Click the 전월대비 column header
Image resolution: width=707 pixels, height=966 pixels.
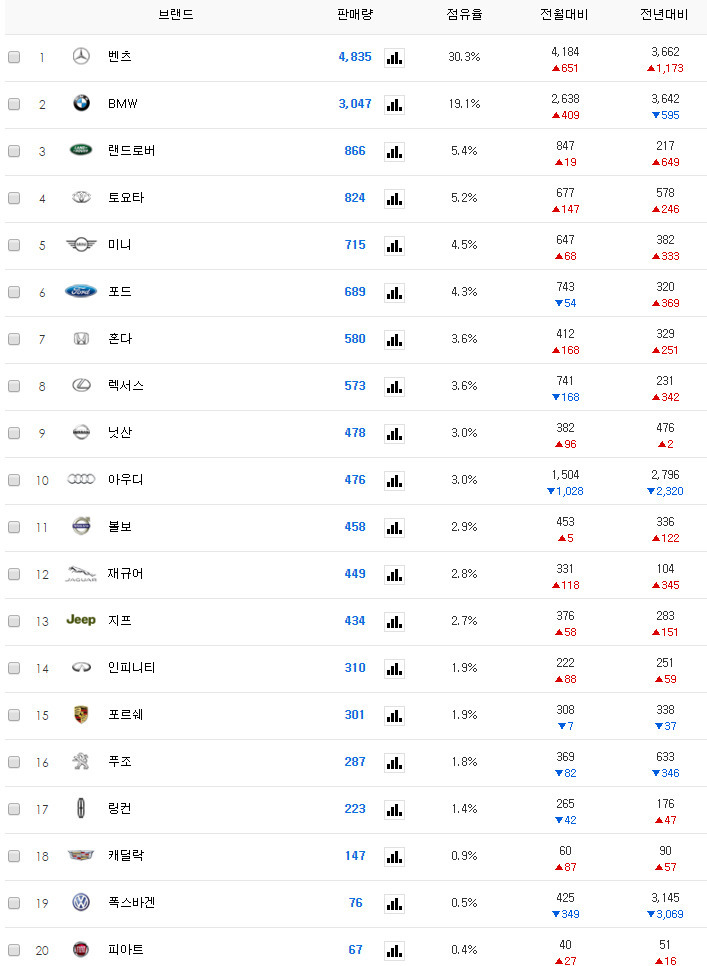(x=564, y=14)
